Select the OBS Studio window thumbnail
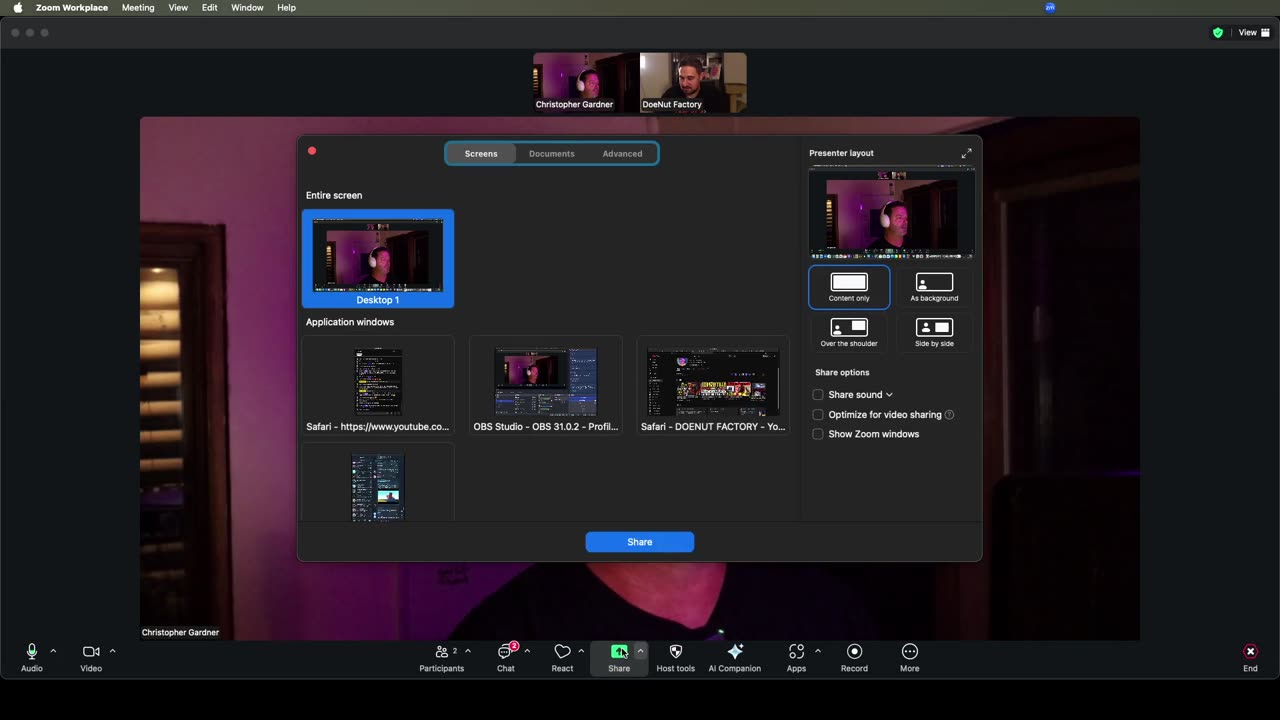Image resolution: width=1280 pixels, height=720 pixels. click(x=546, y=384)
